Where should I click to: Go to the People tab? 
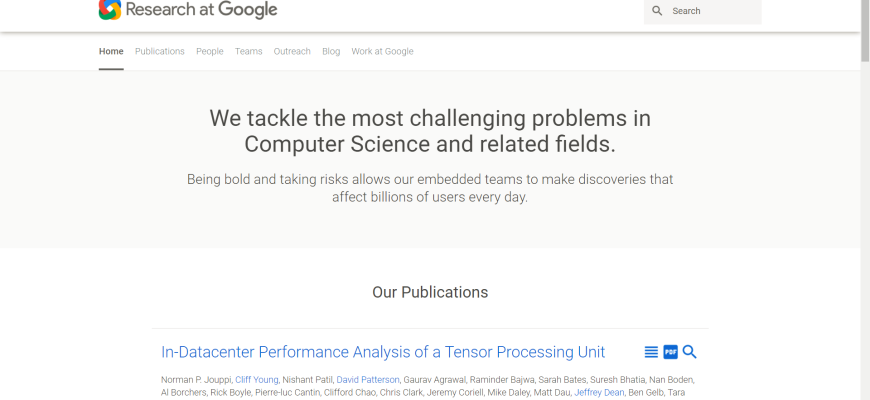210,51
